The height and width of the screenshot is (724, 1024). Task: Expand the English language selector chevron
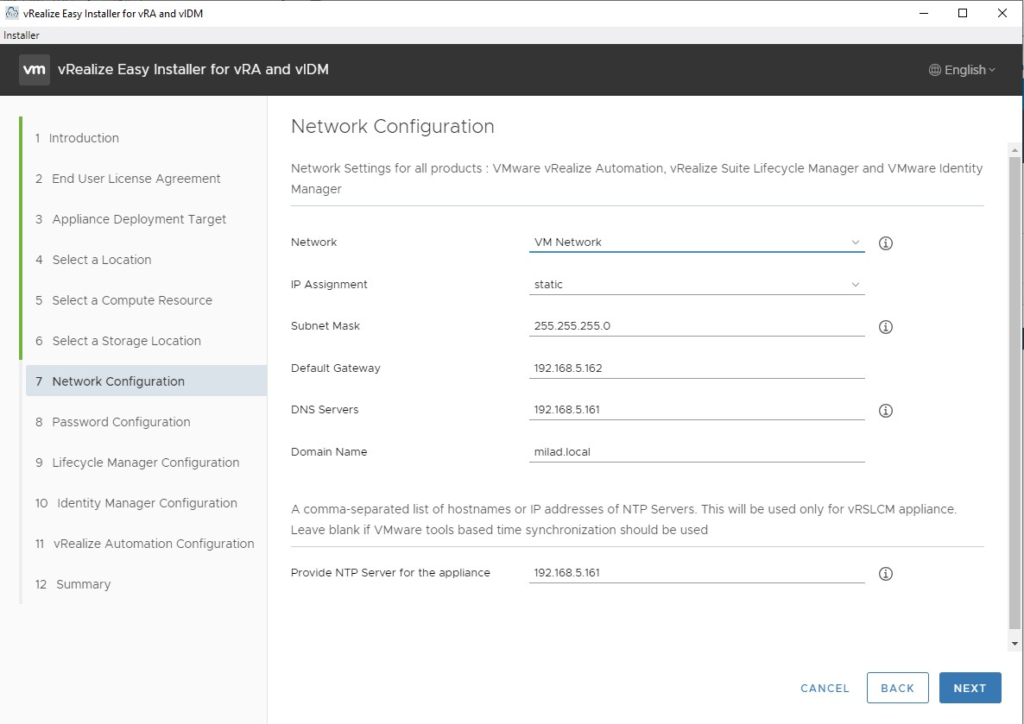click(x=992, y=70)
